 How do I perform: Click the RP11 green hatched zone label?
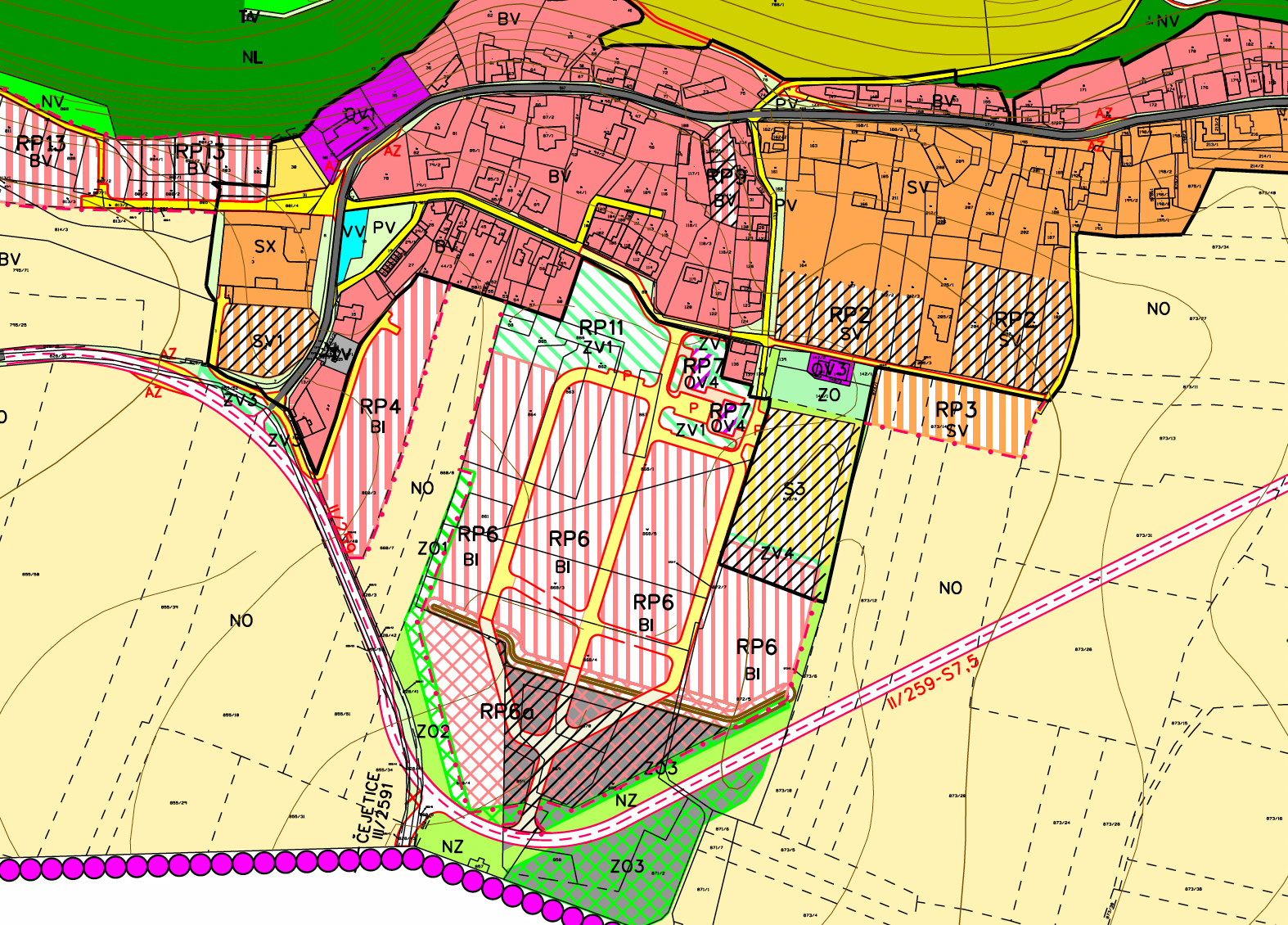tap(601, 328)
